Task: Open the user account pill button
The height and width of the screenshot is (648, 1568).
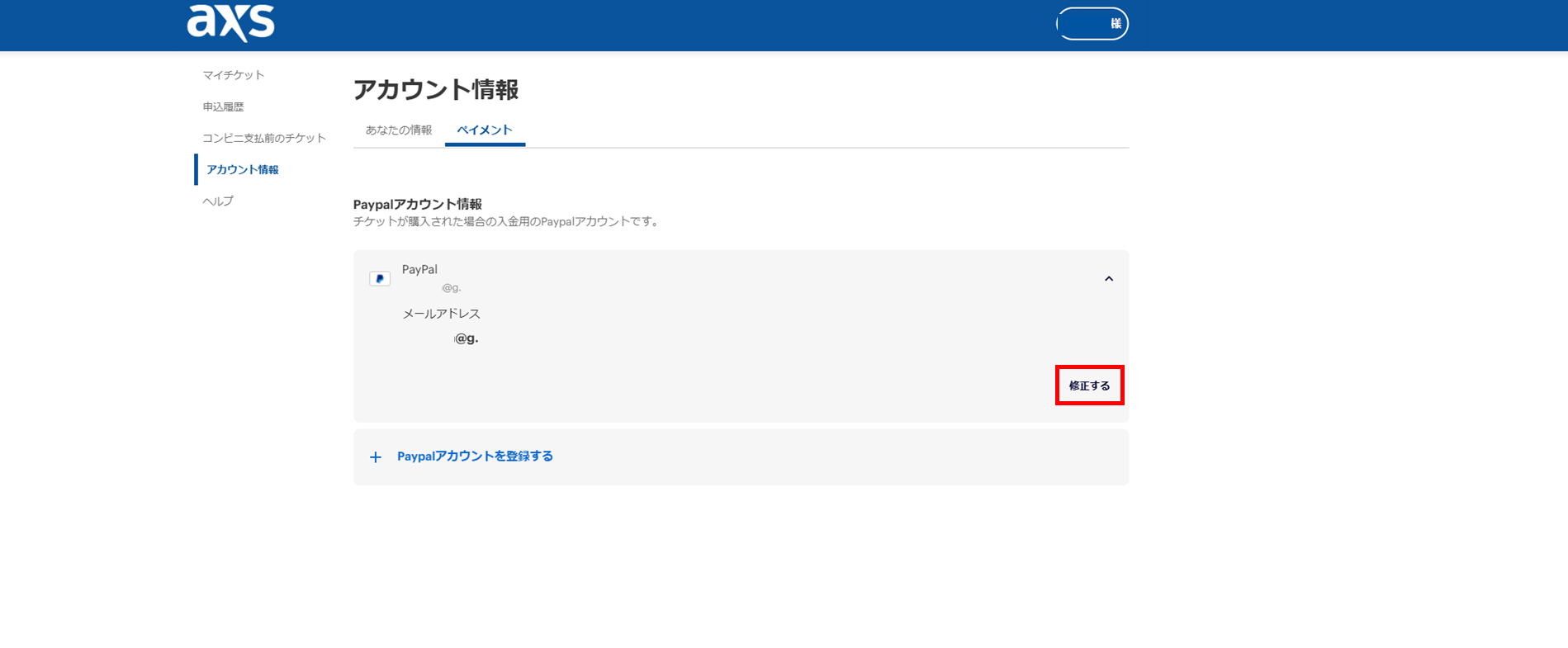Action: point(1092,23)
